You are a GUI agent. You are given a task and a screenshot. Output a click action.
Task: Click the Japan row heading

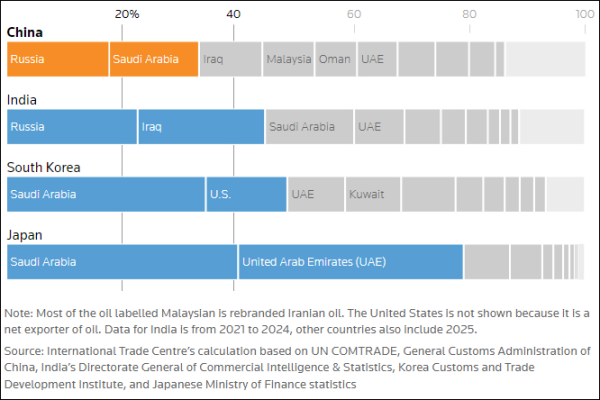tap(25, 235)
